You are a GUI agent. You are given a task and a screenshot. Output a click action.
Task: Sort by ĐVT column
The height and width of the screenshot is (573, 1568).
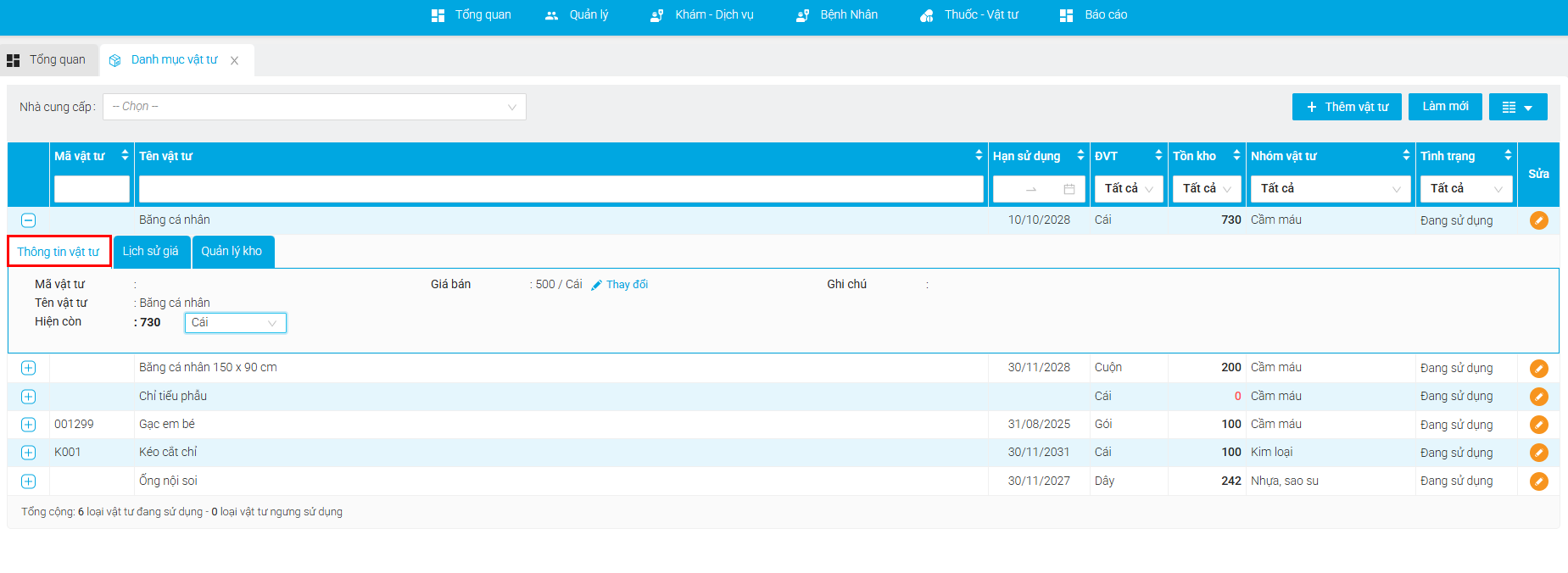coord(1158,156)
